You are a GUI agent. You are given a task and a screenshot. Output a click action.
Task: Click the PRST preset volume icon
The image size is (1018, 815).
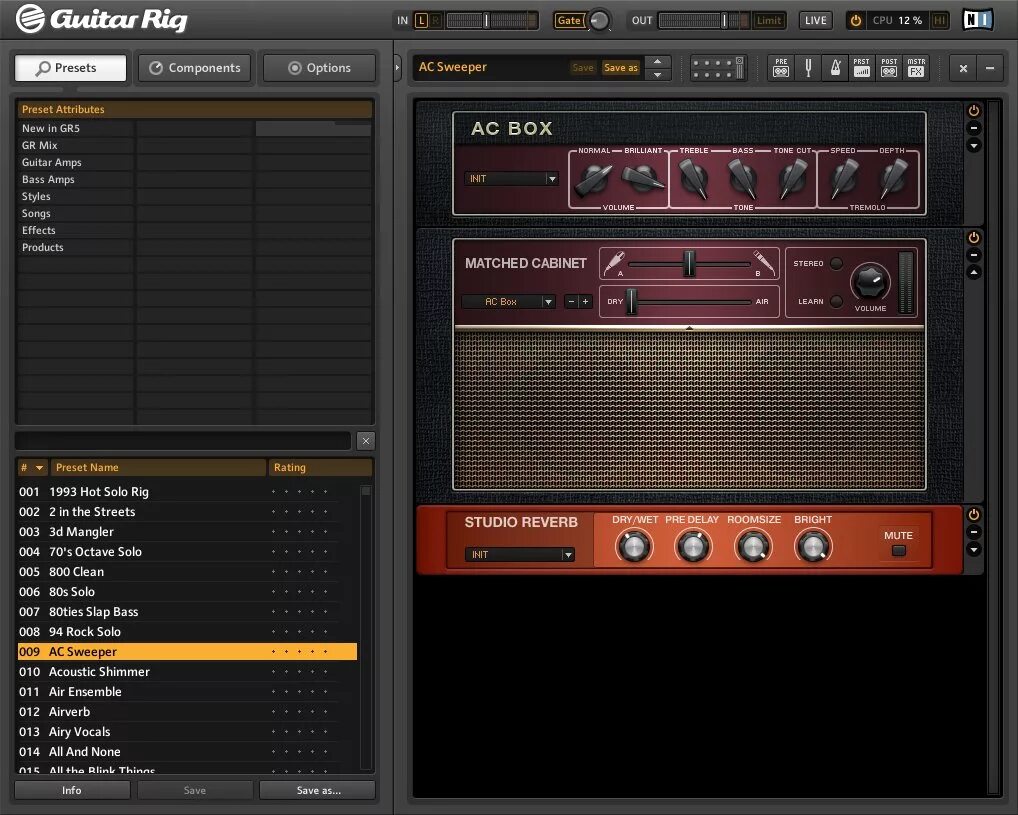[862, 67]
